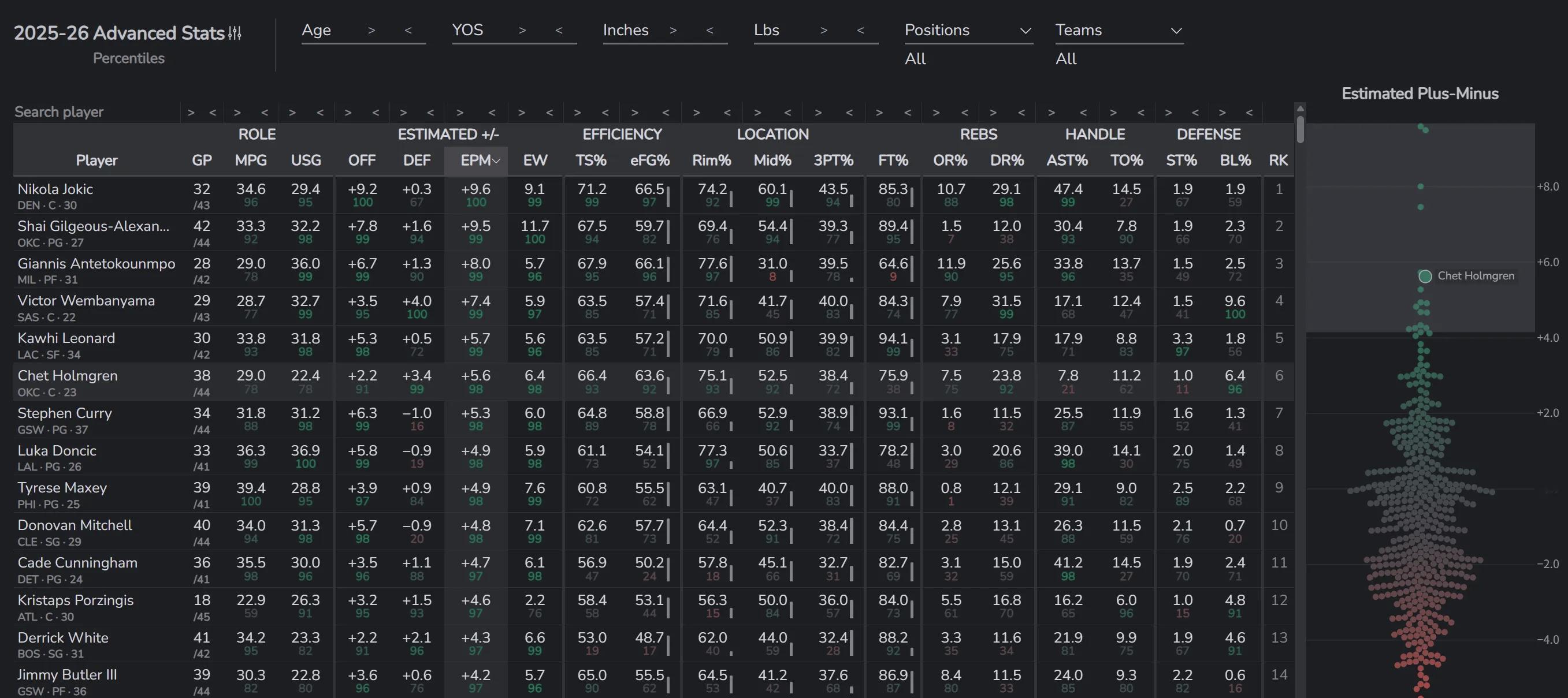Click highlighted Chet Holmgren dot on the chart
This screenshot has width=1568, height=698.
(1425, 277)
